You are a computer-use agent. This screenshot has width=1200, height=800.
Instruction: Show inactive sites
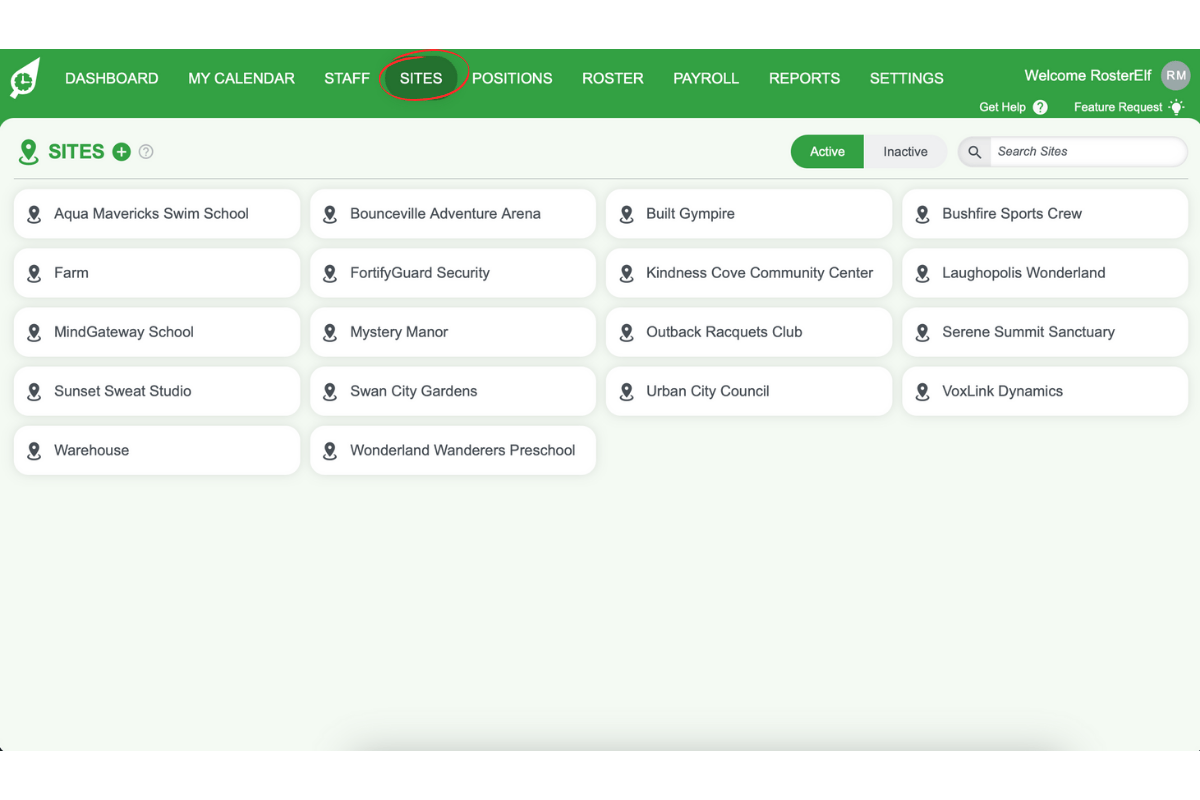[904, 151]
